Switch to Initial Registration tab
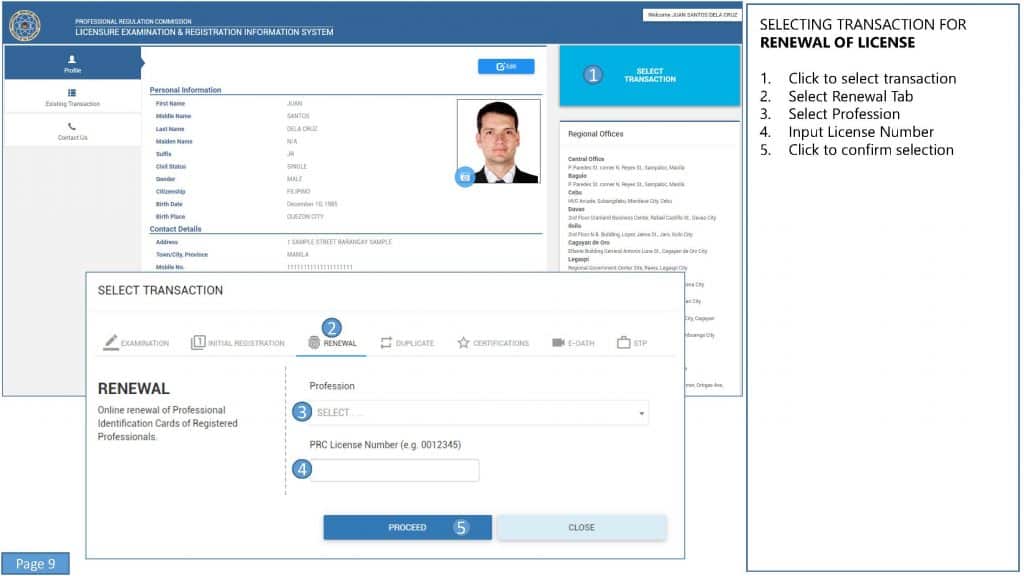1024x576 pixels. click(238, 343)
